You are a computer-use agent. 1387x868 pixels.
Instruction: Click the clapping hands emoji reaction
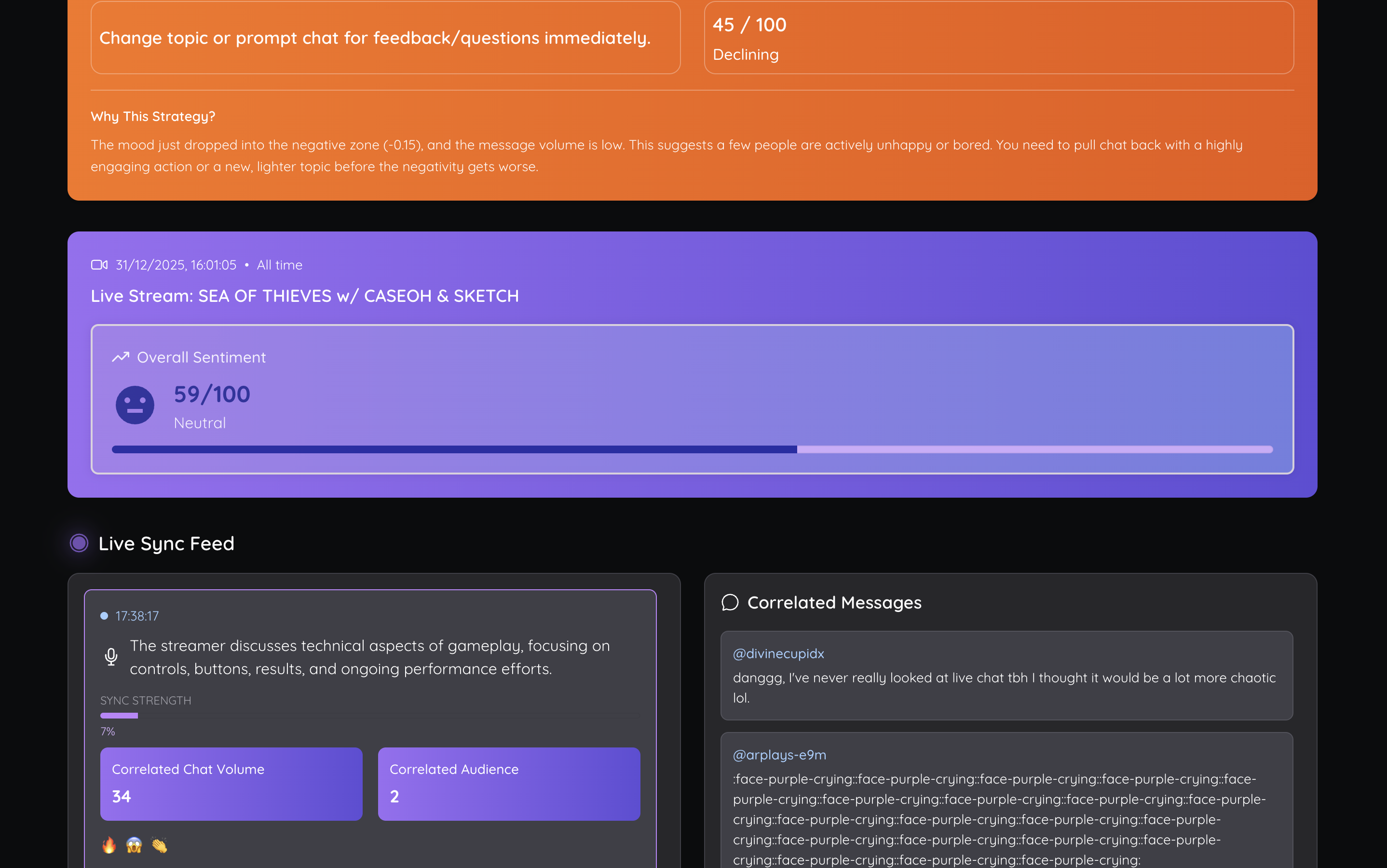(160, 845)
